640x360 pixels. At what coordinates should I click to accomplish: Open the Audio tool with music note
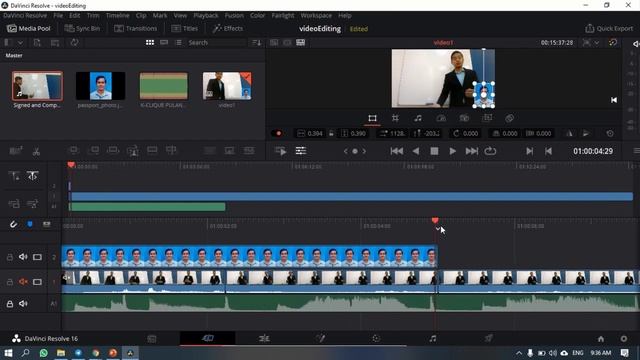418,118
